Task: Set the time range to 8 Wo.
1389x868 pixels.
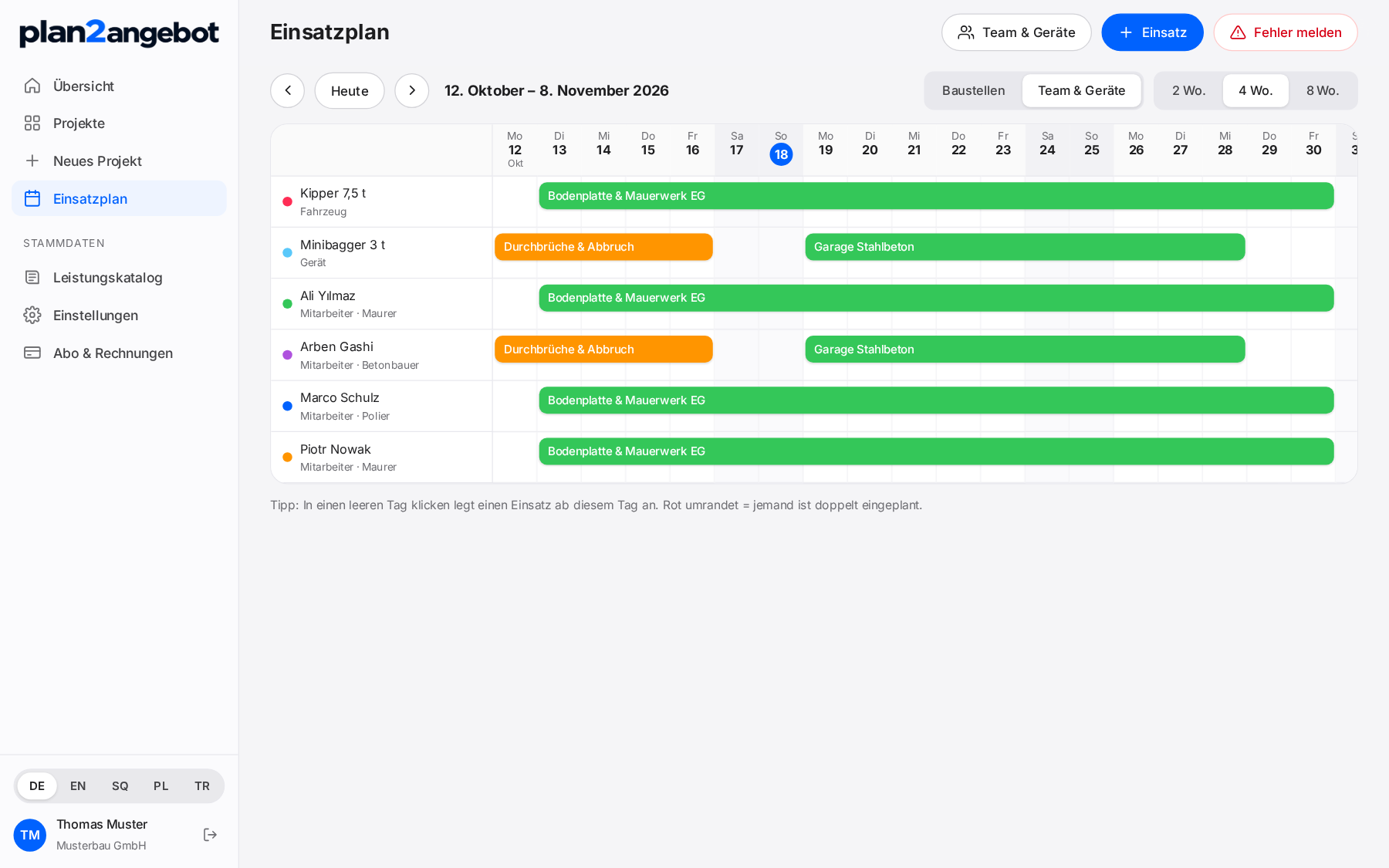Action: (x=1322, y=90)
